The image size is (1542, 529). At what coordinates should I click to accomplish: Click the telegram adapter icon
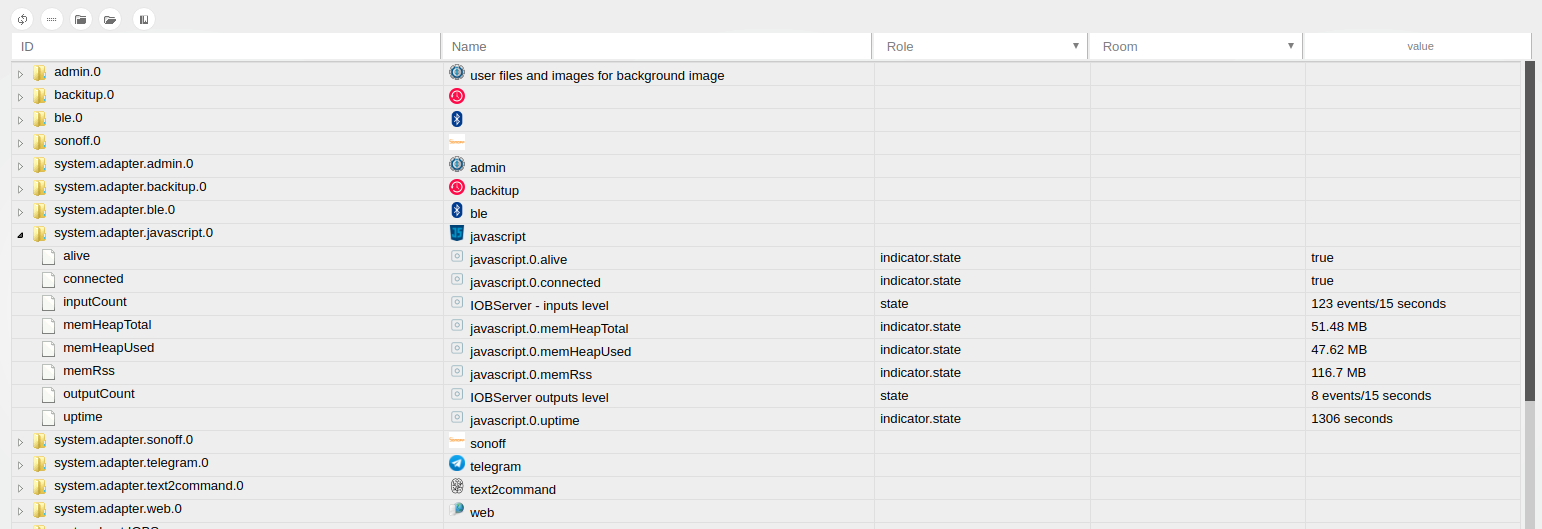pos(457,464)
